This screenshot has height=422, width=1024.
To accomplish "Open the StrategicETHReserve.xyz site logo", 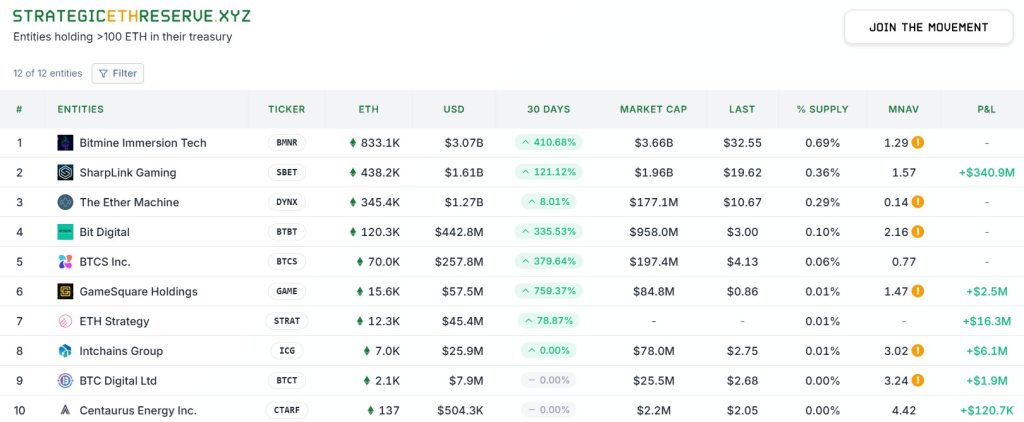I will [132, 16].
